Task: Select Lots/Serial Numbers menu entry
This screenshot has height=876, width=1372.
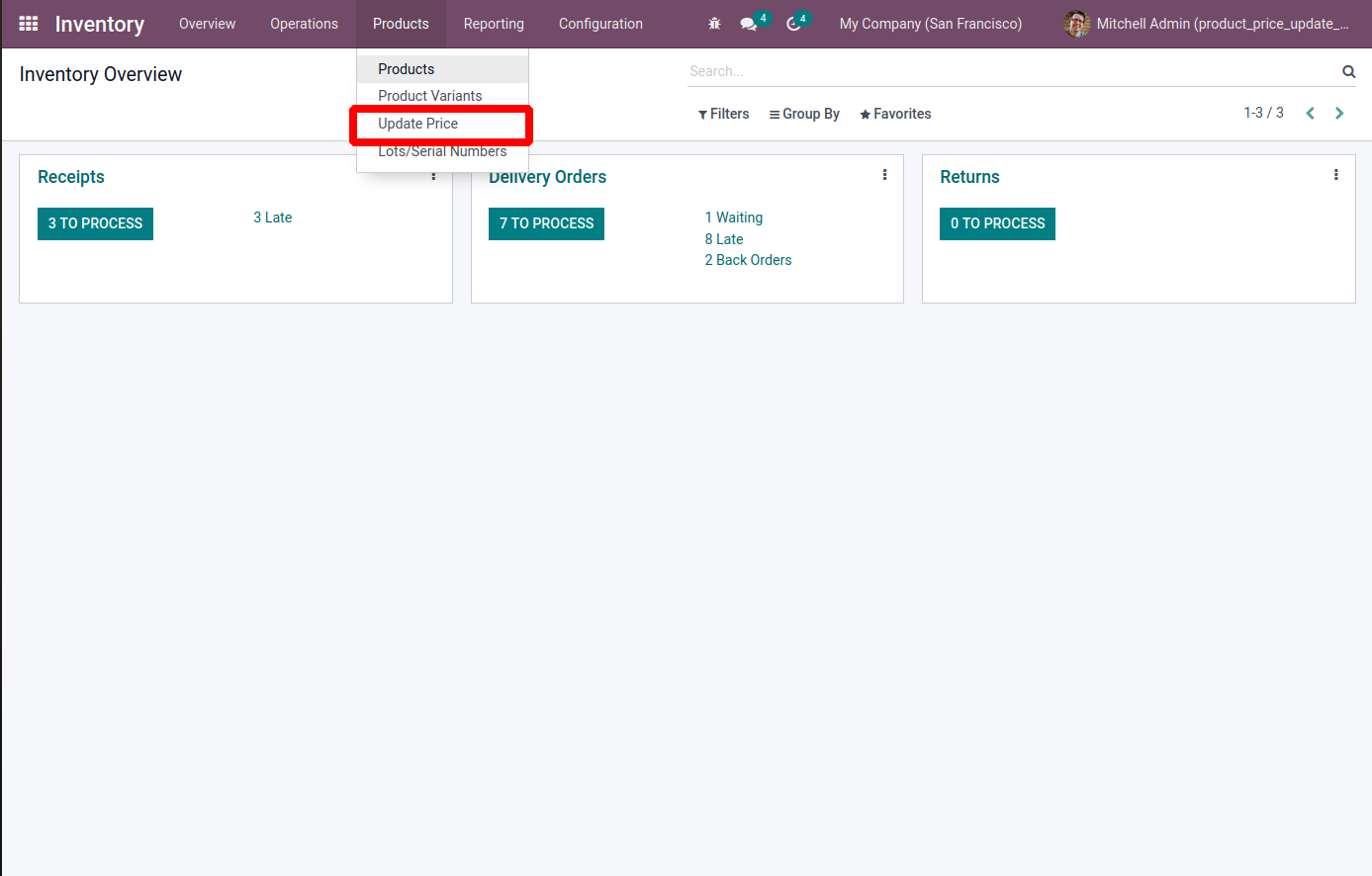Action: pyautogui.click(x=442, y=151)
